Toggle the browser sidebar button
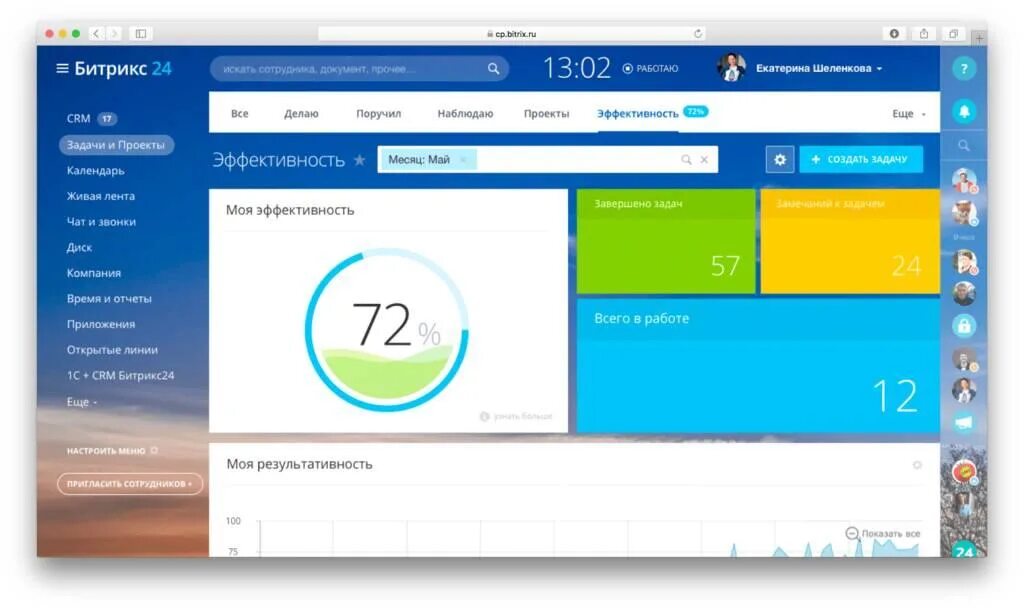Image resolution: width=1024 pixels, height=610 pixels. click(140, 33)
